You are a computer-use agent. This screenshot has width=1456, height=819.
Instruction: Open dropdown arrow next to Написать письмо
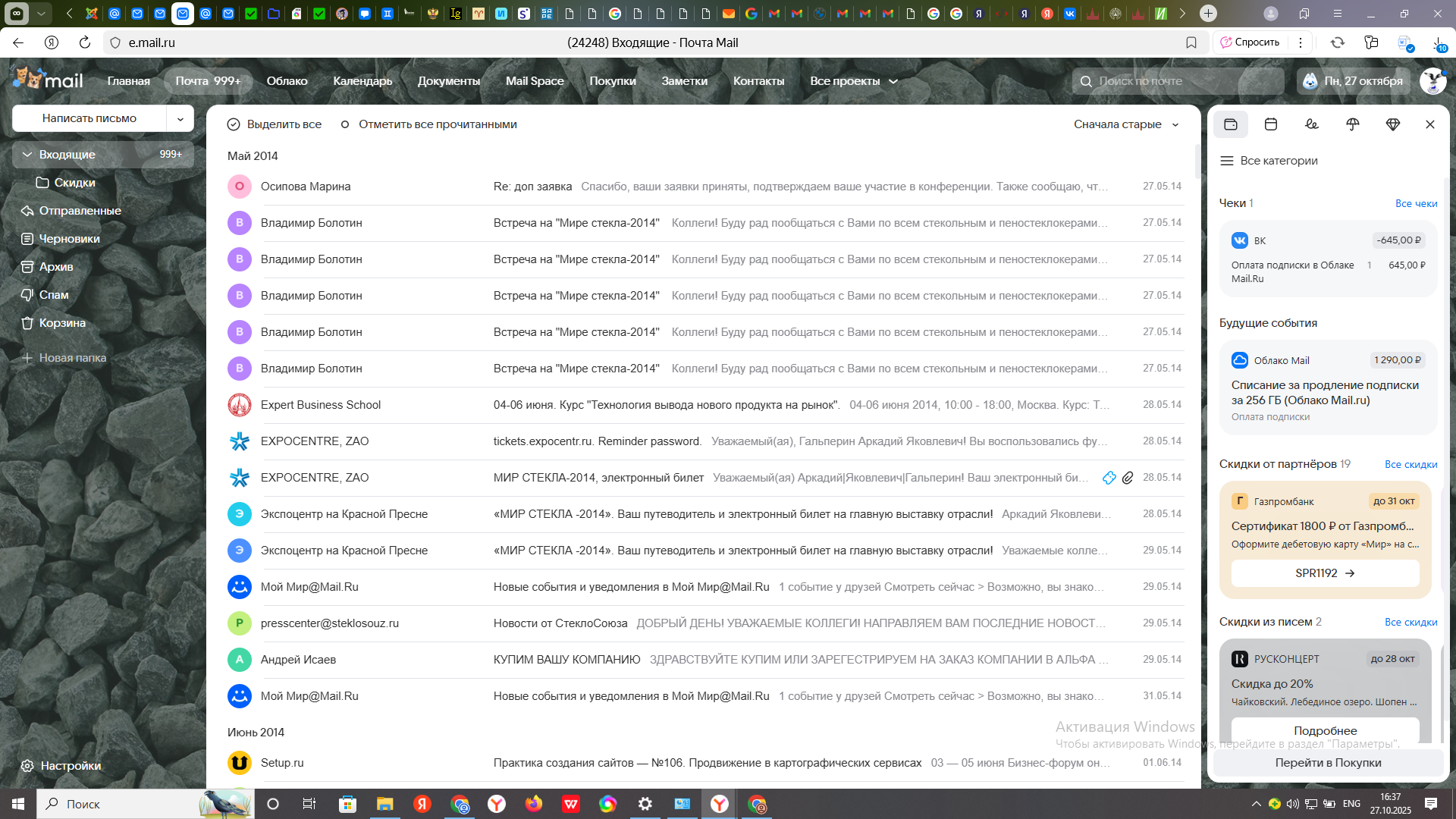click(x=180, y=119)
